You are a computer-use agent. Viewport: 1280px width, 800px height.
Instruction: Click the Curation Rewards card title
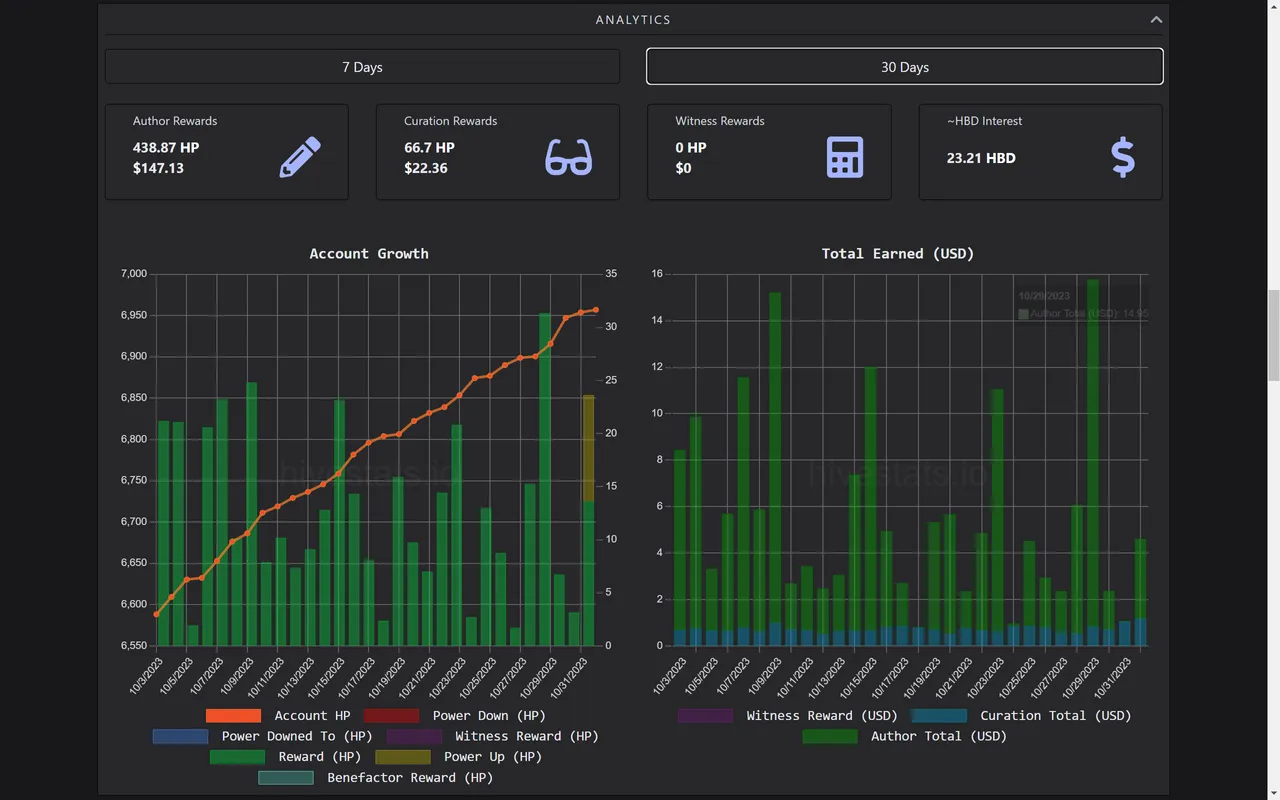click(x=450, y=121)
